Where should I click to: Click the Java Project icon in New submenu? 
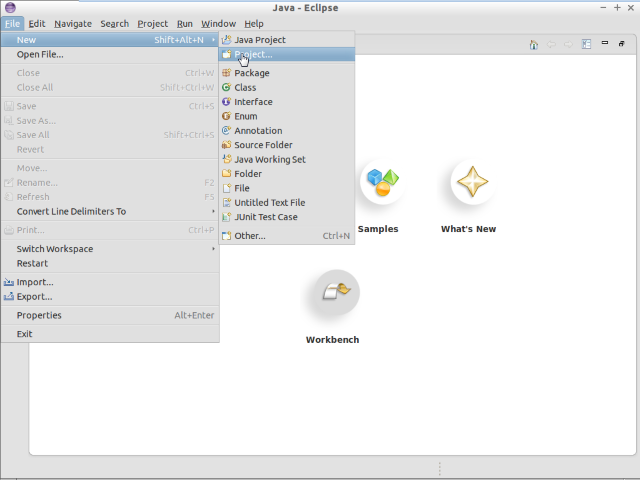click(227, 40)
